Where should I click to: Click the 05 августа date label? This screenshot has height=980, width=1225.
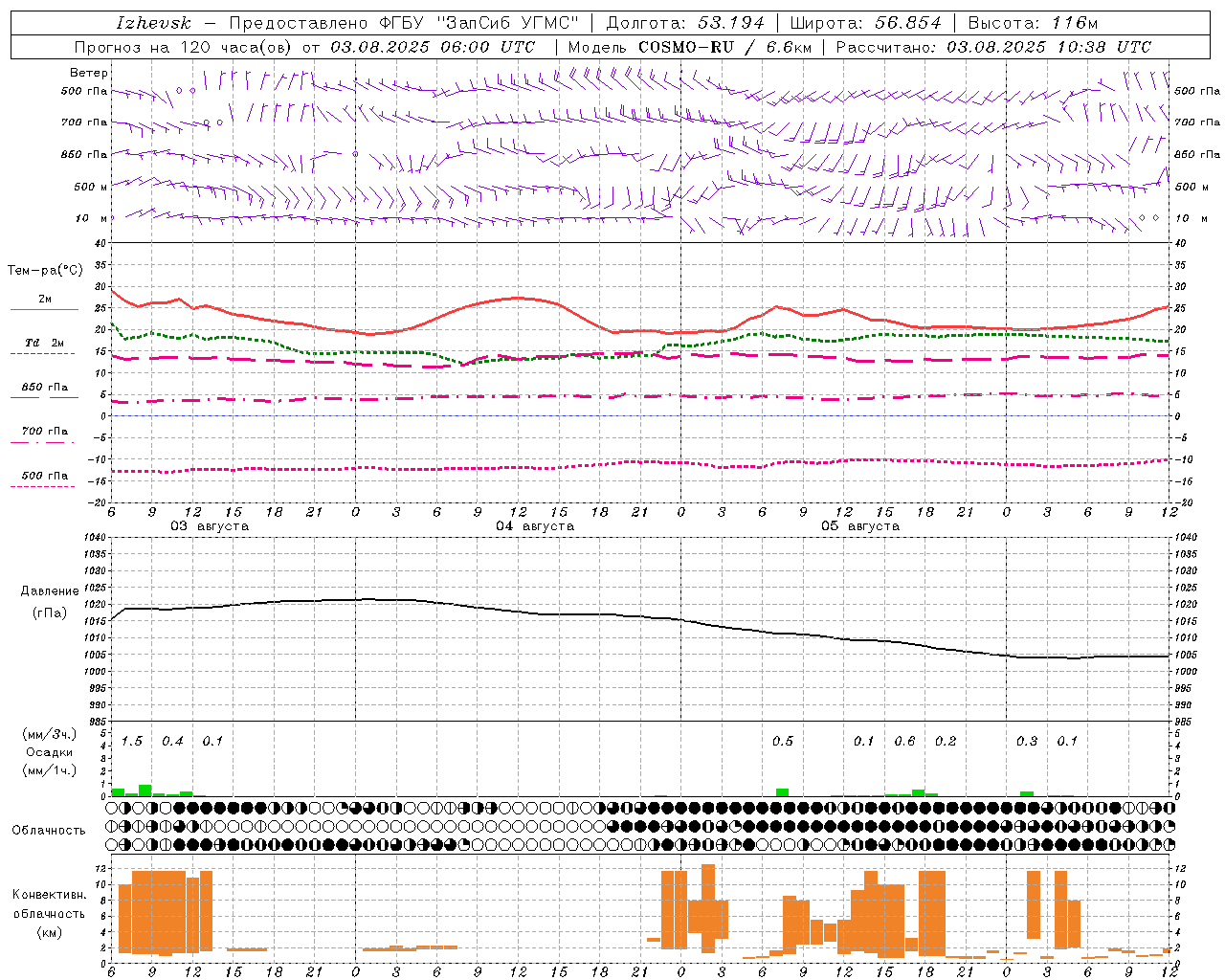click(860, 526)
